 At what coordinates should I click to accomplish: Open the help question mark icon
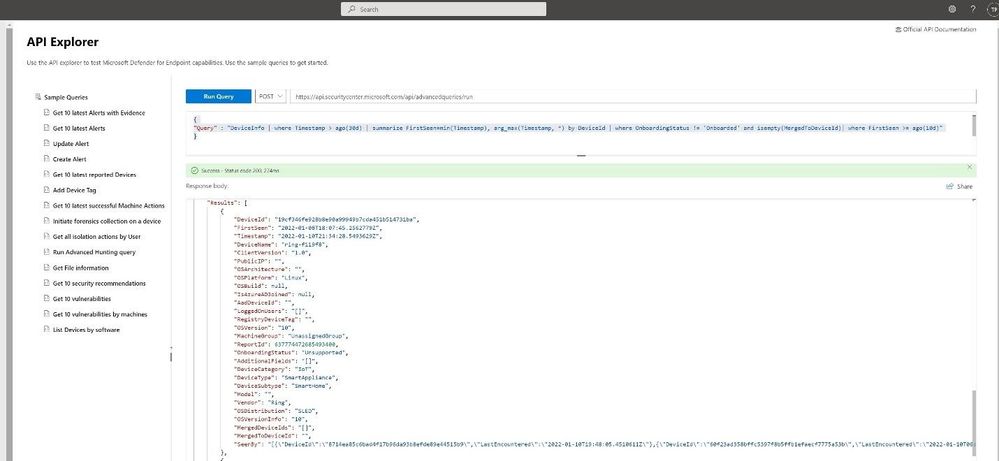[973, 9]
